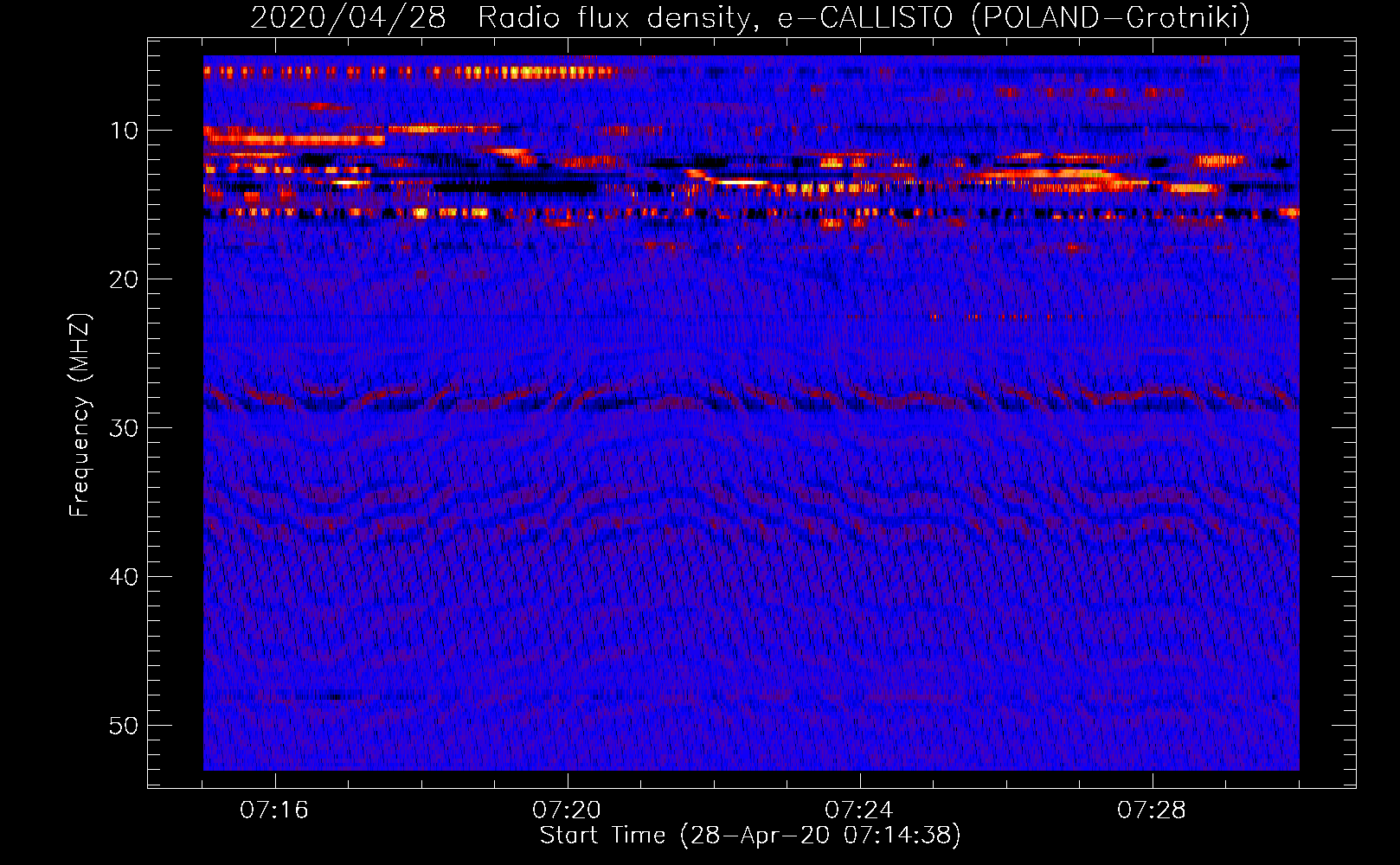
Task: Click the 07:16 time tick label
Action: tap(274, 811)
